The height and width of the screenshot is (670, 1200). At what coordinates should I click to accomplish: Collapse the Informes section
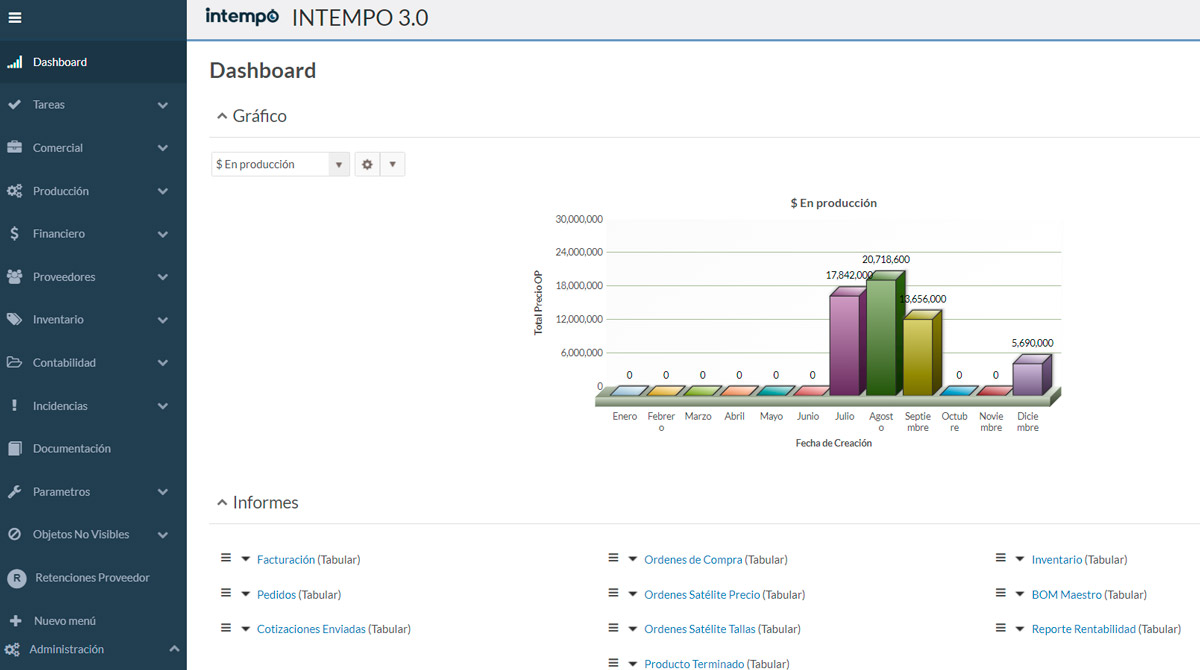tap(222, 503)
